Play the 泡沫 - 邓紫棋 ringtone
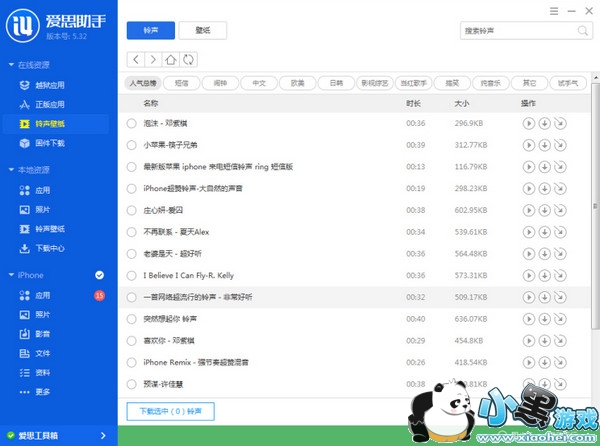Image resolution: width=600 pixels, height=446 pixels. coord(528,123)
